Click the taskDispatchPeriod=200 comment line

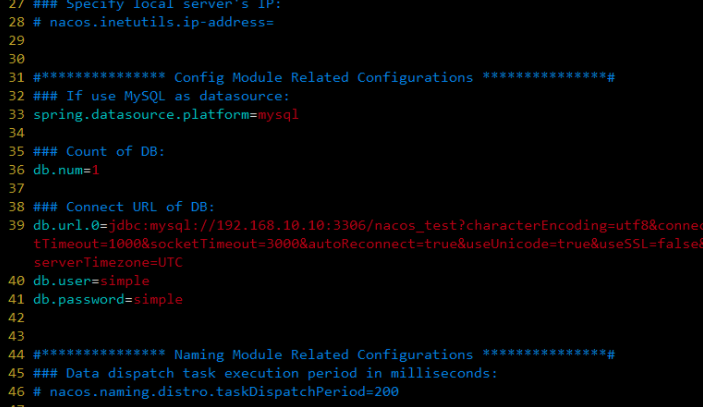click(x=216, y=392)
